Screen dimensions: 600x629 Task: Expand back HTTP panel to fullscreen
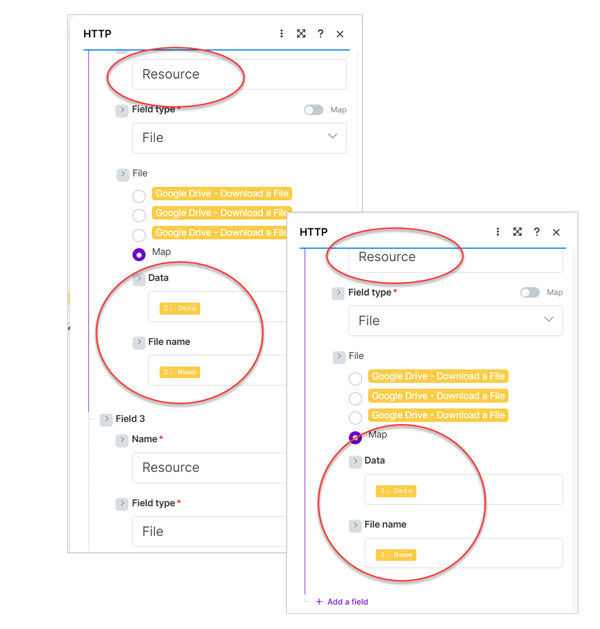pyautogui.click(x=301, y=34)
